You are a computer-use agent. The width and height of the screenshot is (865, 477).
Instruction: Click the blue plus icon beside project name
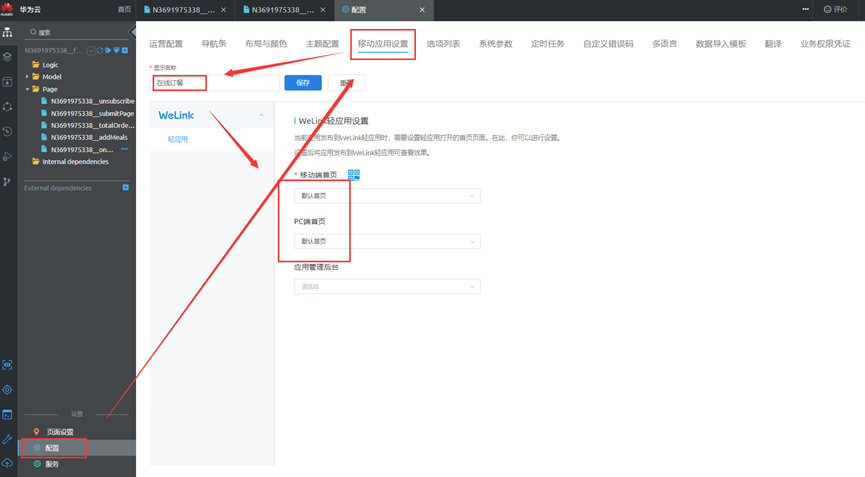tap(125, 50)
